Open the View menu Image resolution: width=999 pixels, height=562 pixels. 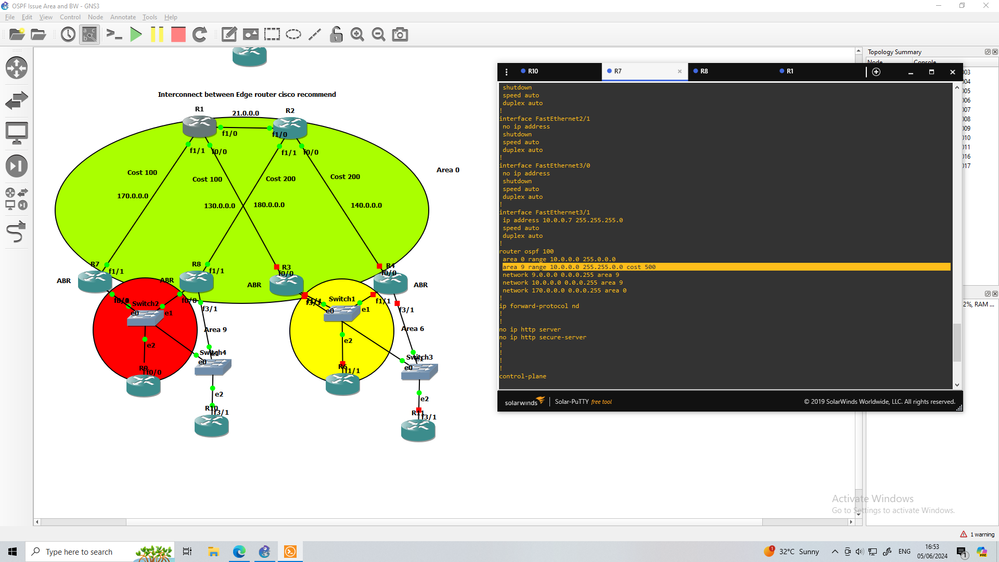coord(46,17)
